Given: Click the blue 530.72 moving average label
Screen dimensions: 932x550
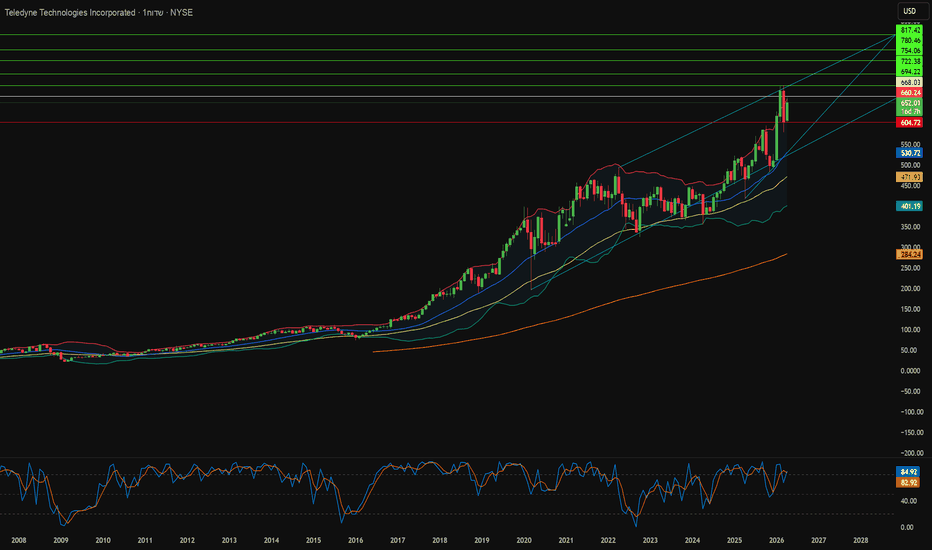Looking at the screenshot, I should [910, 153].
